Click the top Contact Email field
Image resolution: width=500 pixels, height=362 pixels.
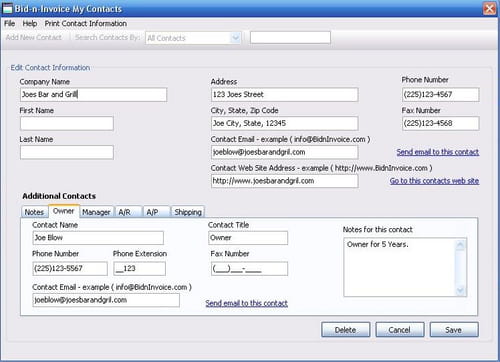[x=285, y=152]
